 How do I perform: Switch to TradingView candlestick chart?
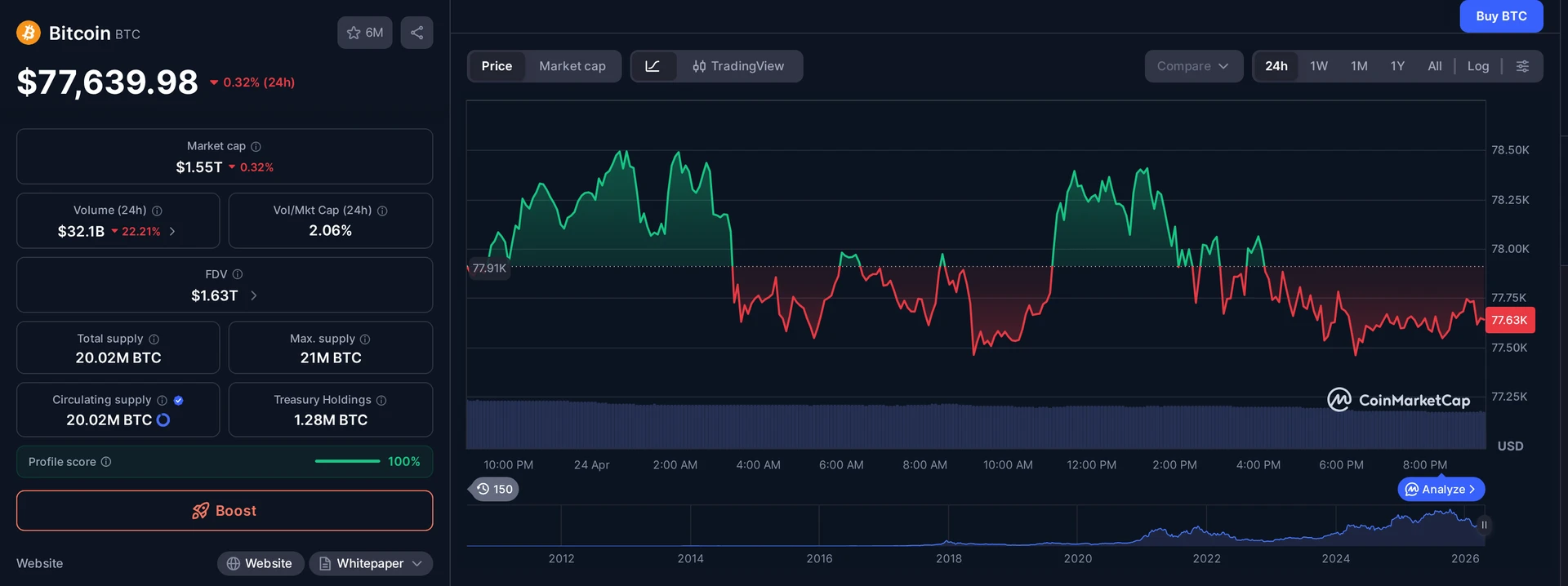click(738, 66)
